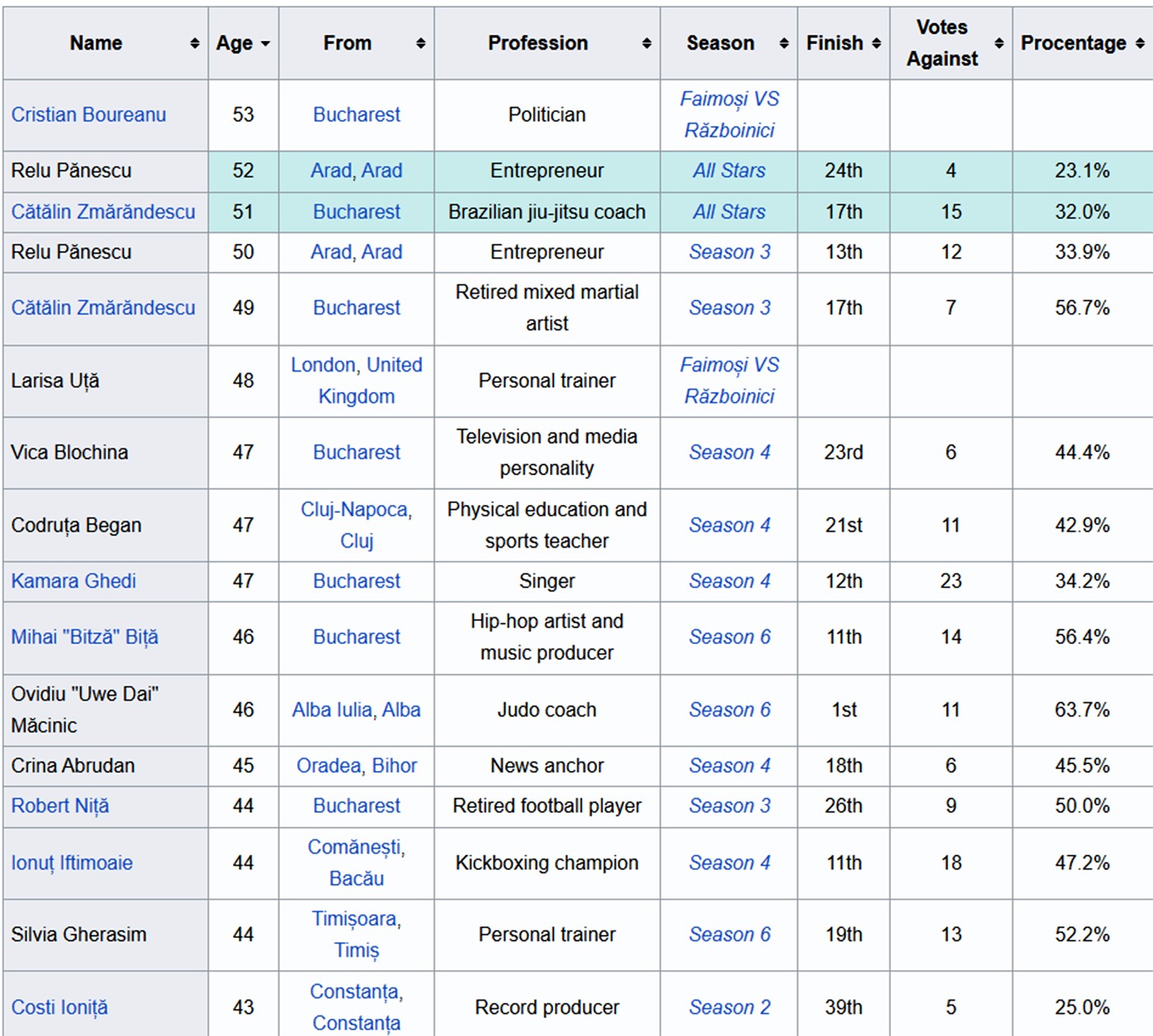
Task: Follow the Ionuț Iftimoaie link
Action: [x=72, y=862]
